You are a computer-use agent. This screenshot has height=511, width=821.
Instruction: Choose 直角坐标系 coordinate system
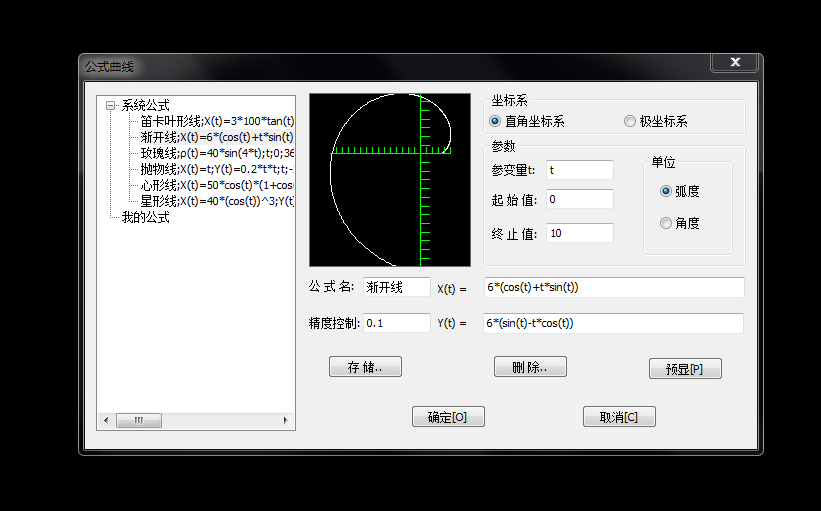[x=496, y=121]
